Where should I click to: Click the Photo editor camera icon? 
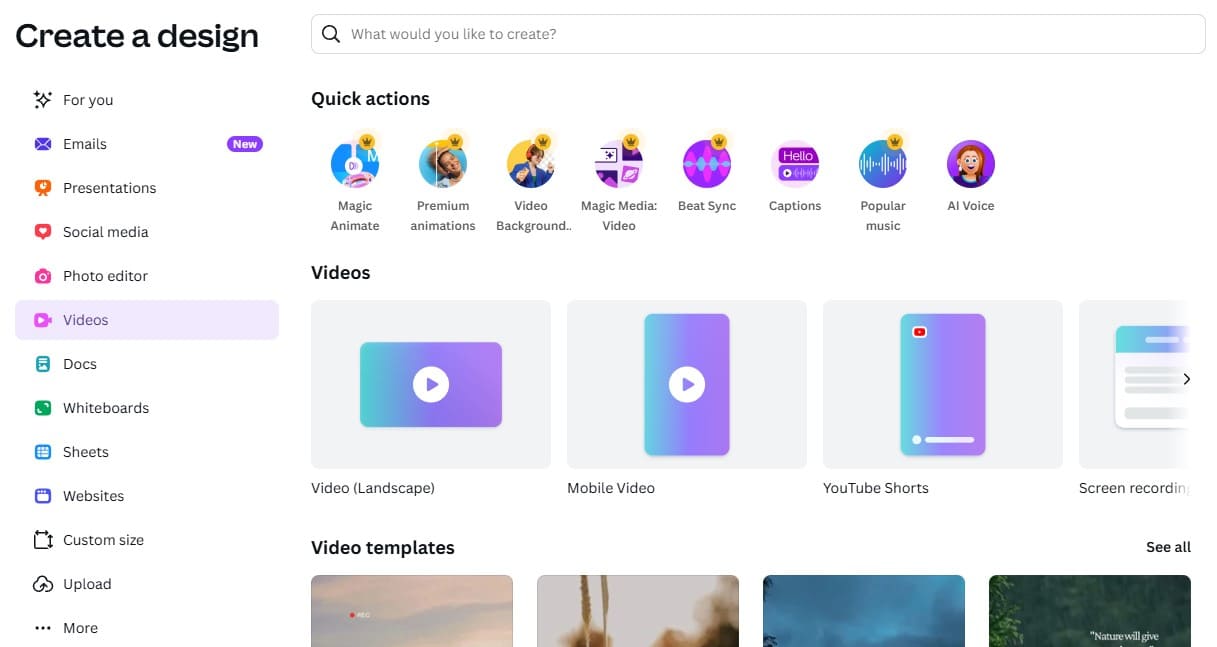tap(43, 276)
